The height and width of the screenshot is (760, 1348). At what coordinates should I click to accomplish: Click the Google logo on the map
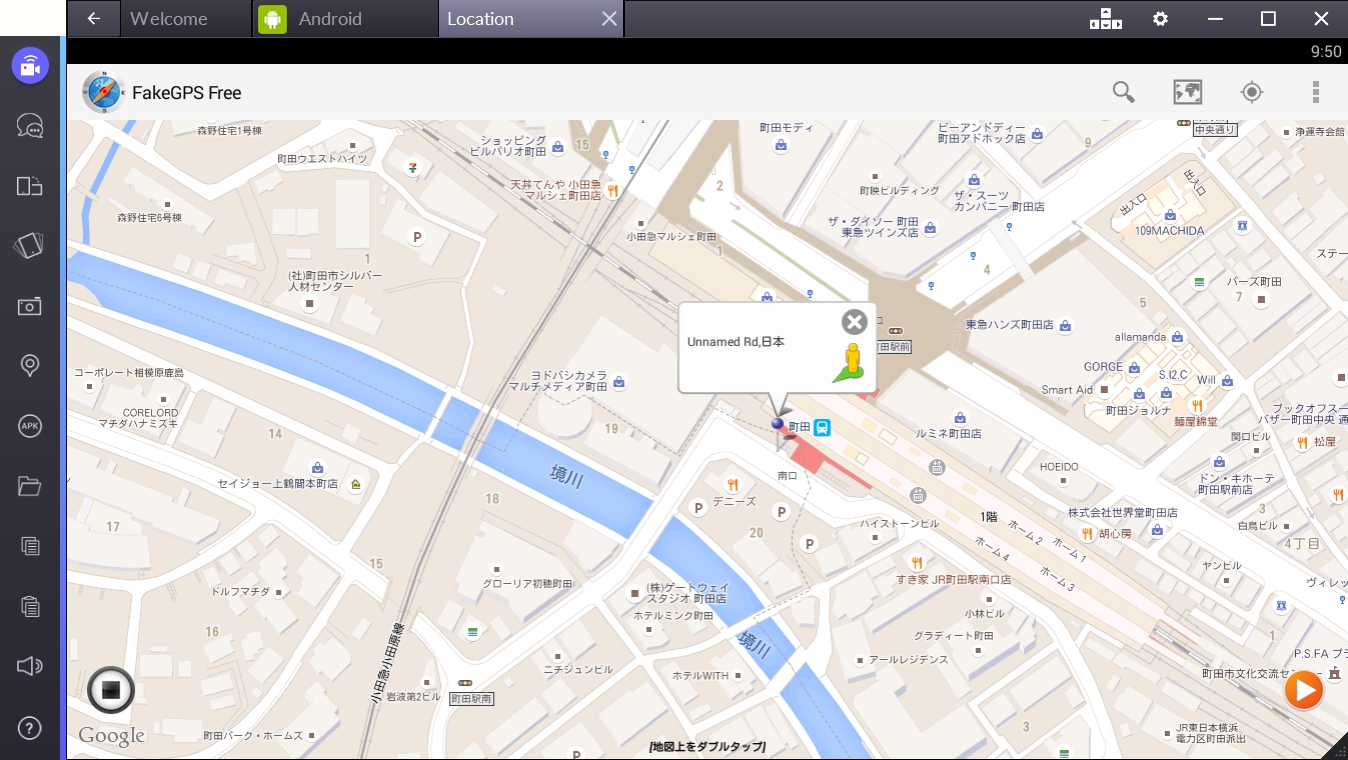(112, 736)
